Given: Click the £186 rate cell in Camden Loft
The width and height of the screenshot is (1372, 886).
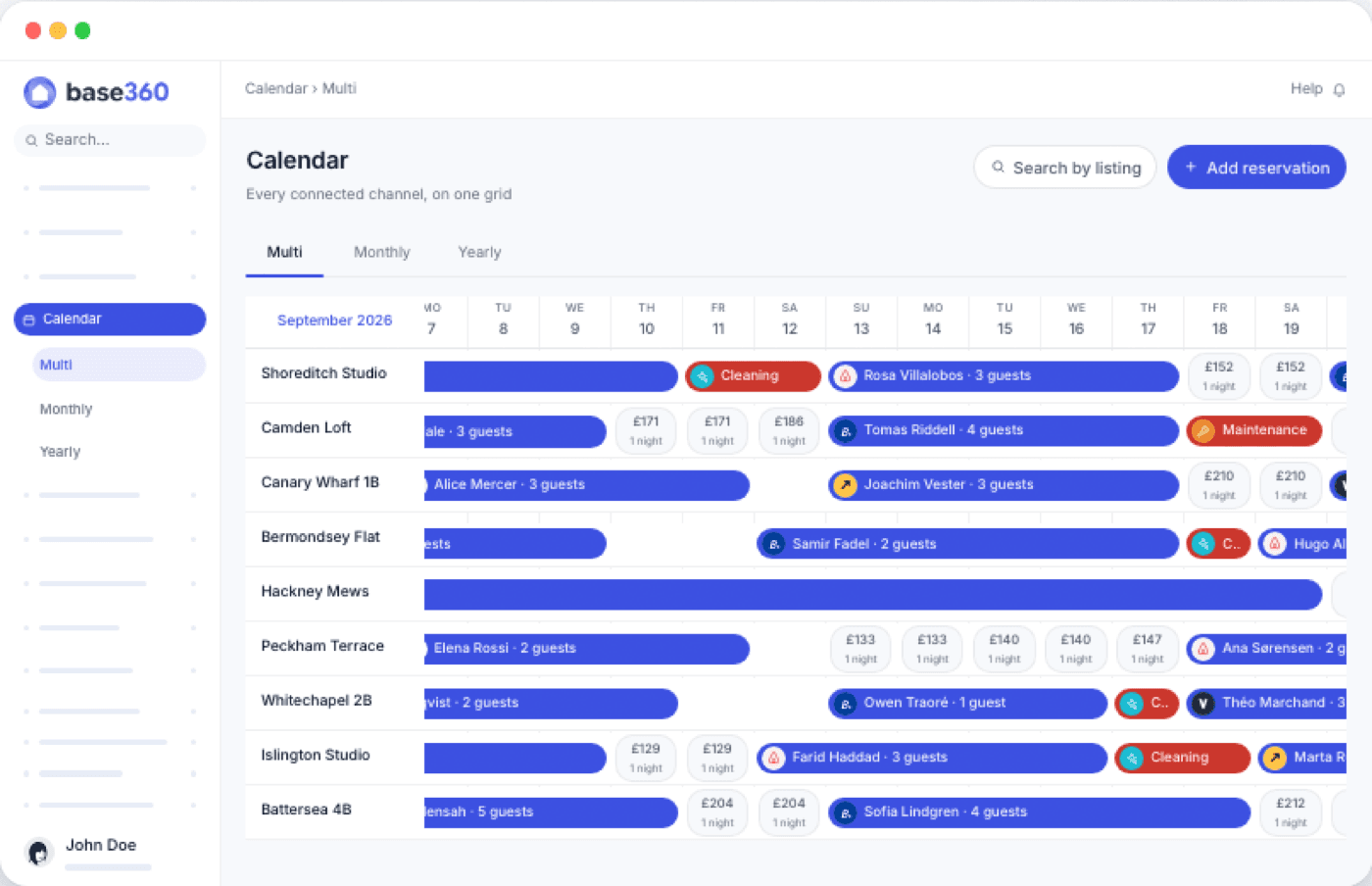Looking at the screenshot, I should click(789, 430).
